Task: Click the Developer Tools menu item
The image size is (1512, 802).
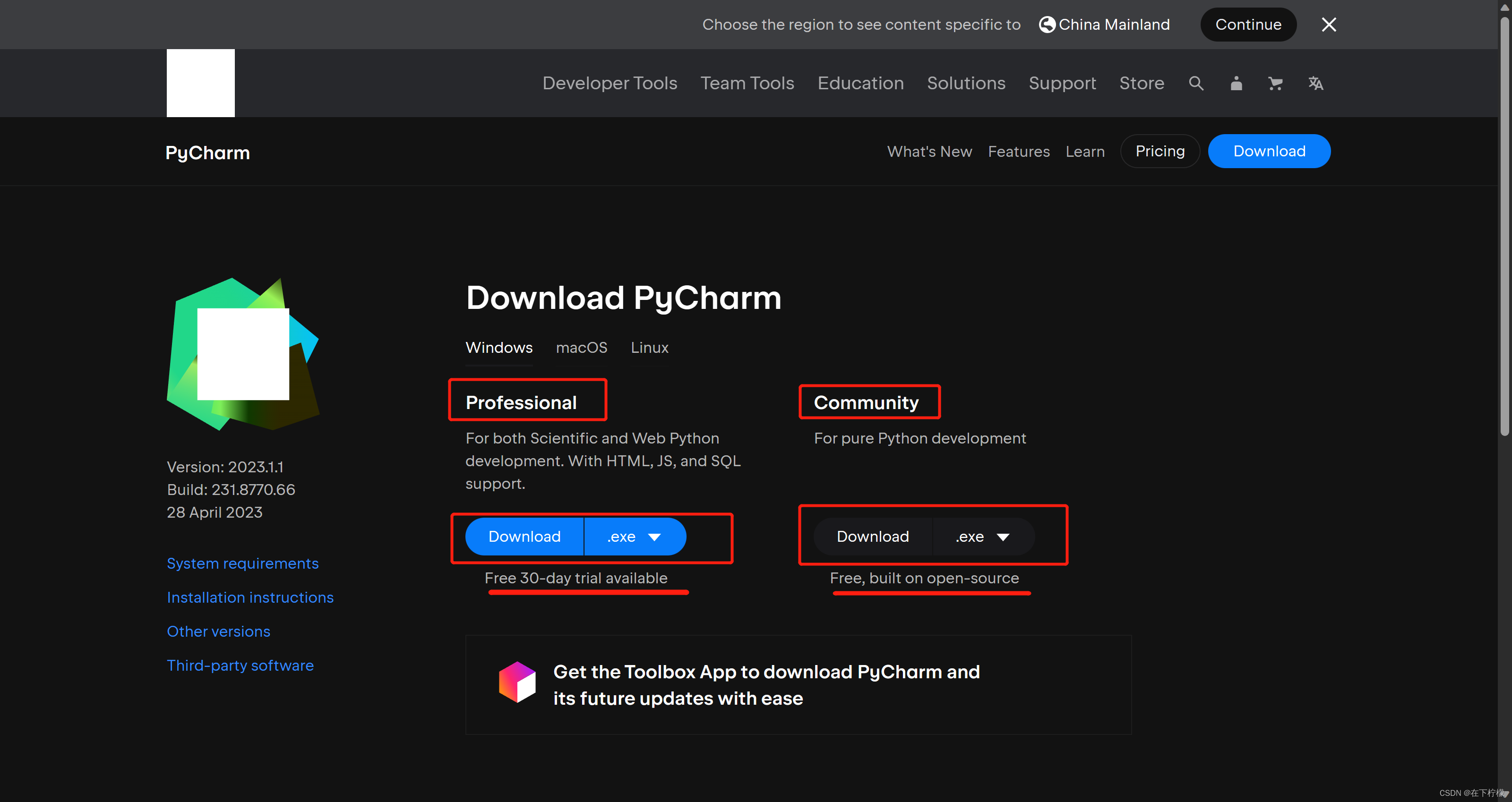Action: coord(610,82)
